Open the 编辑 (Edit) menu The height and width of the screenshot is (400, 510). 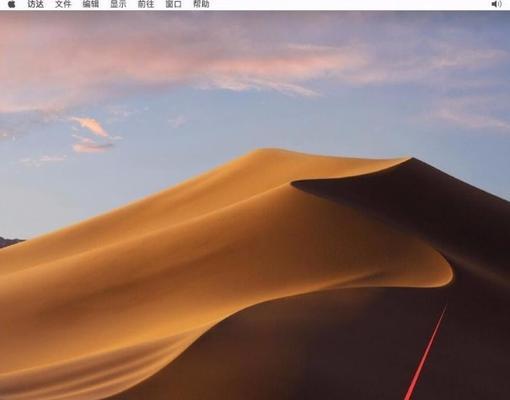pyautogui.click(x=91, y=4)
